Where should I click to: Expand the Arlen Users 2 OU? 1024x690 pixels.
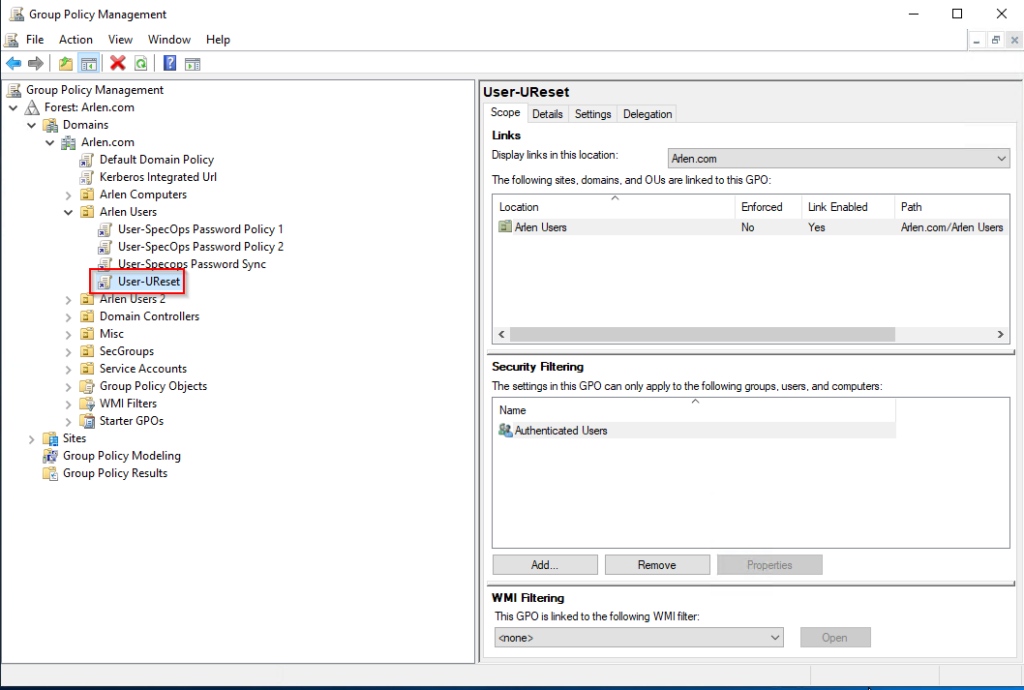[x=69, y=299]
